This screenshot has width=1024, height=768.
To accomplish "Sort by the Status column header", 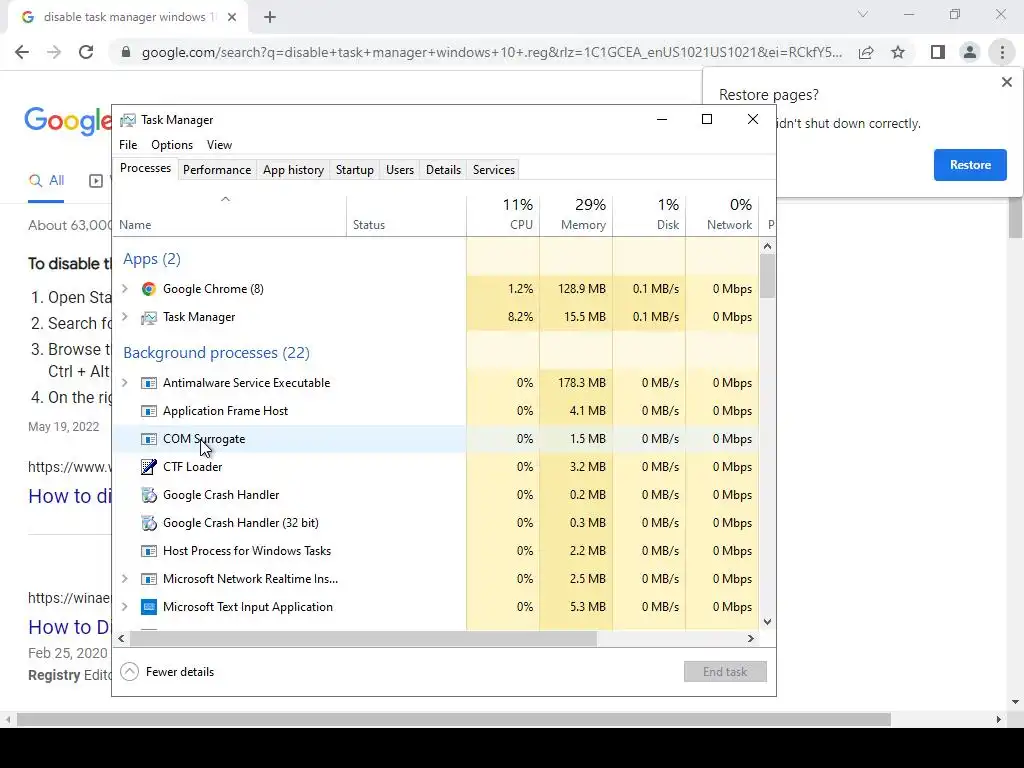I will coord(407,215).
